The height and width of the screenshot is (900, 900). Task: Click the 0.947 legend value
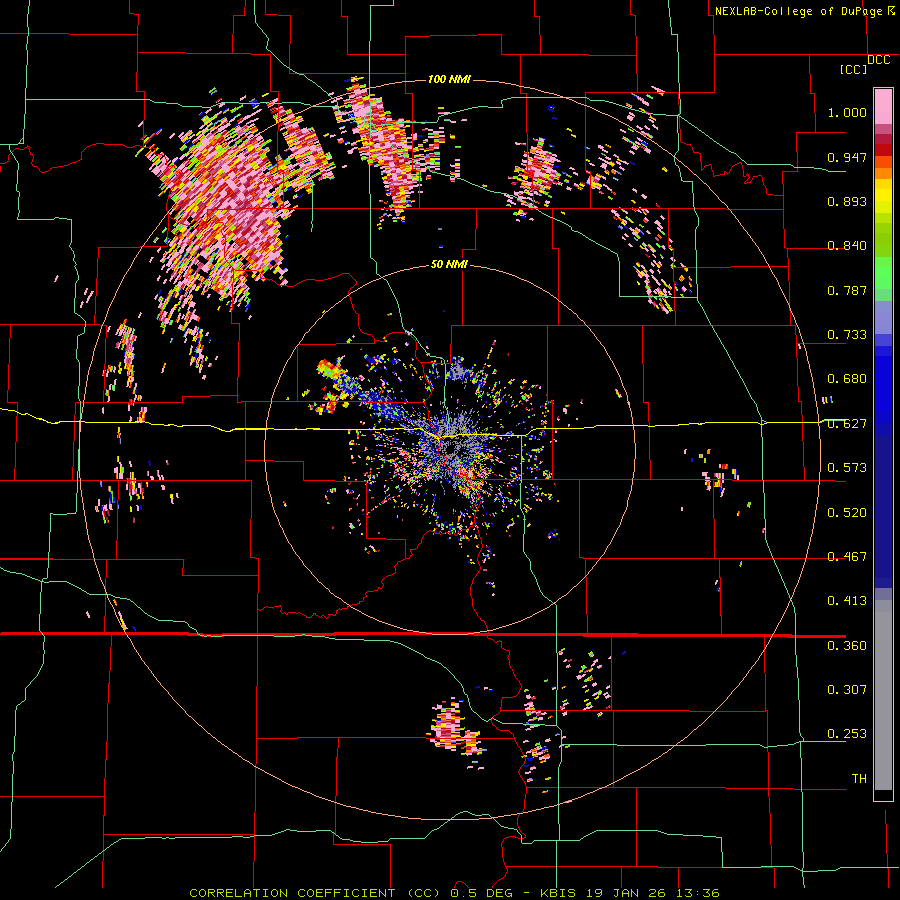(847, 157)
